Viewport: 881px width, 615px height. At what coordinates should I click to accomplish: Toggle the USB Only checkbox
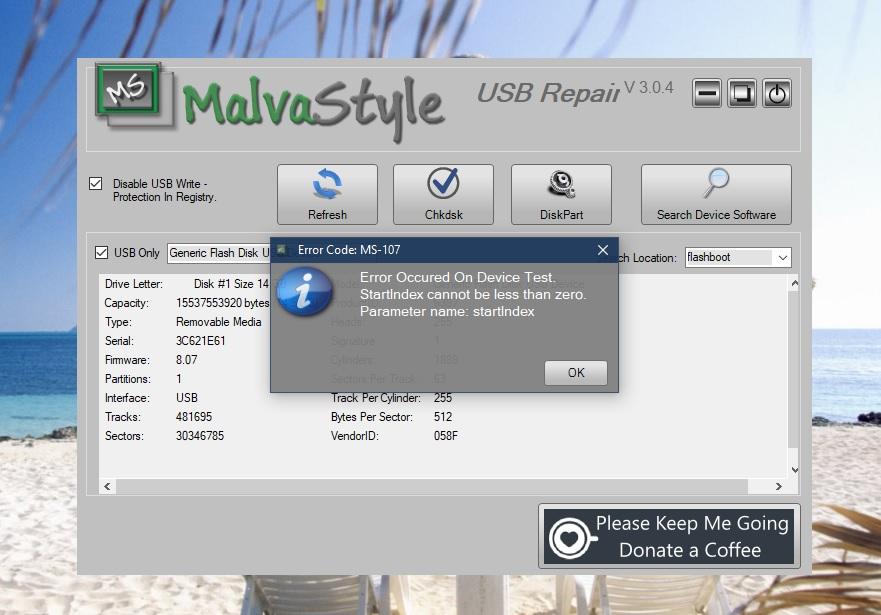click(x=101, y=253)
